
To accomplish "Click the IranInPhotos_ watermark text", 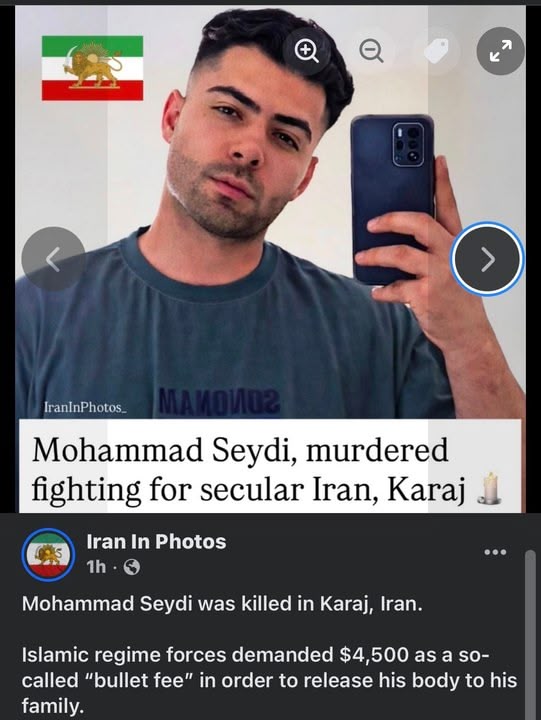I will [85, 407].
